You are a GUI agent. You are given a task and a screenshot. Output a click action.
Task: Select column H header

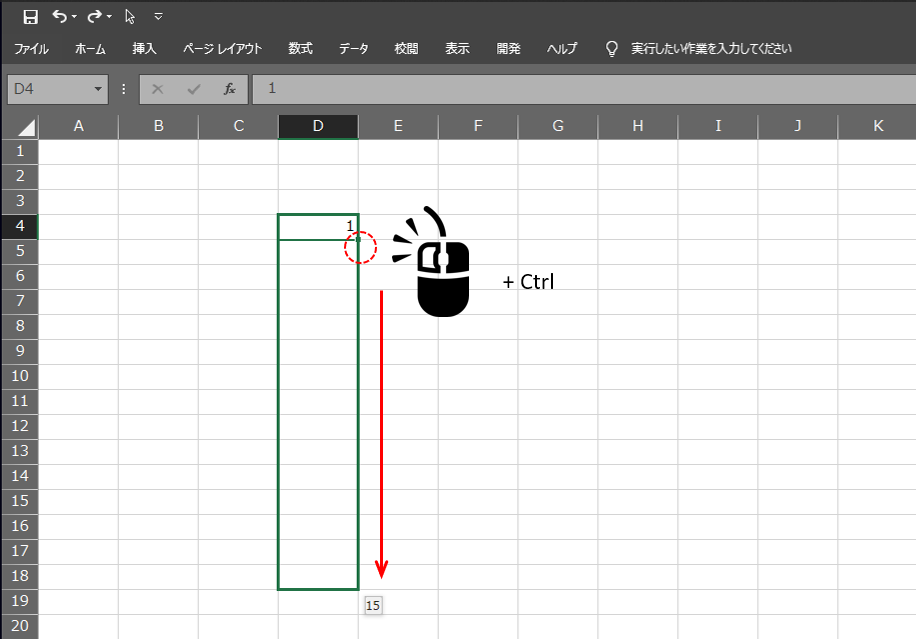point(638,126)
